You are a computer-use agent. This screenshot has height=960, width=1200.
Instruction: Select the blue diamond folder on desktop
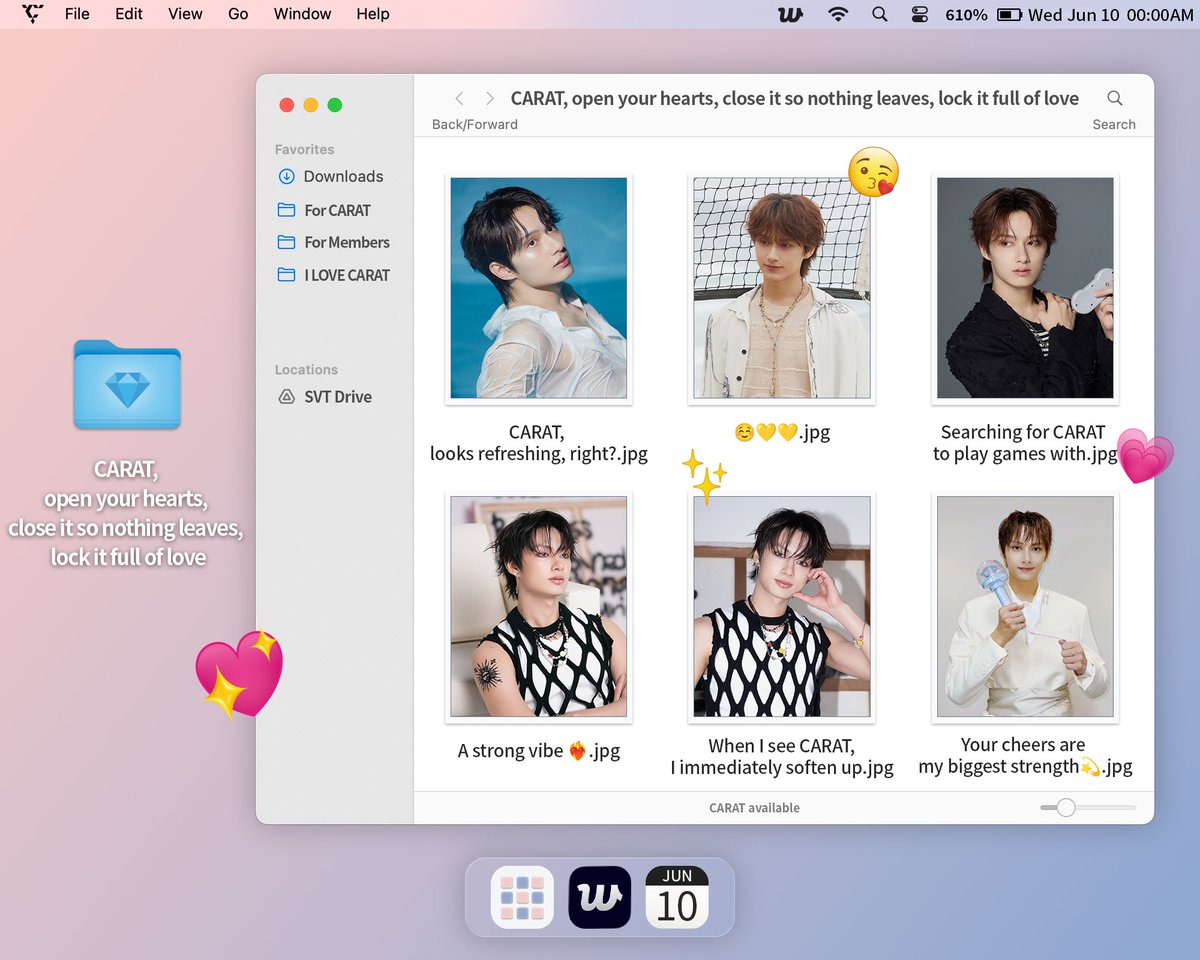click(x=127, y=385)
